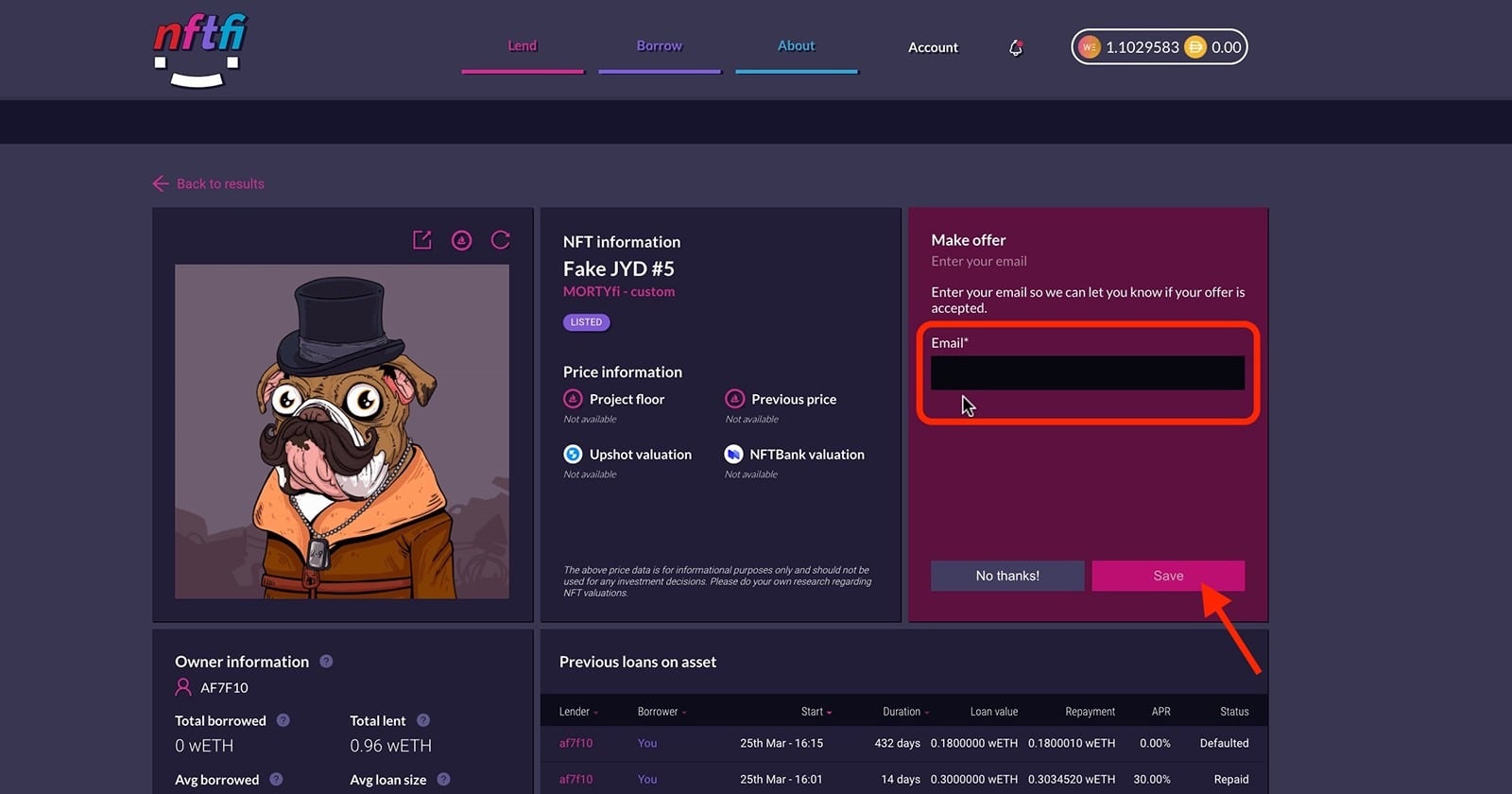
Task: Click the Repayment column header
Action: pos(1090,712)
